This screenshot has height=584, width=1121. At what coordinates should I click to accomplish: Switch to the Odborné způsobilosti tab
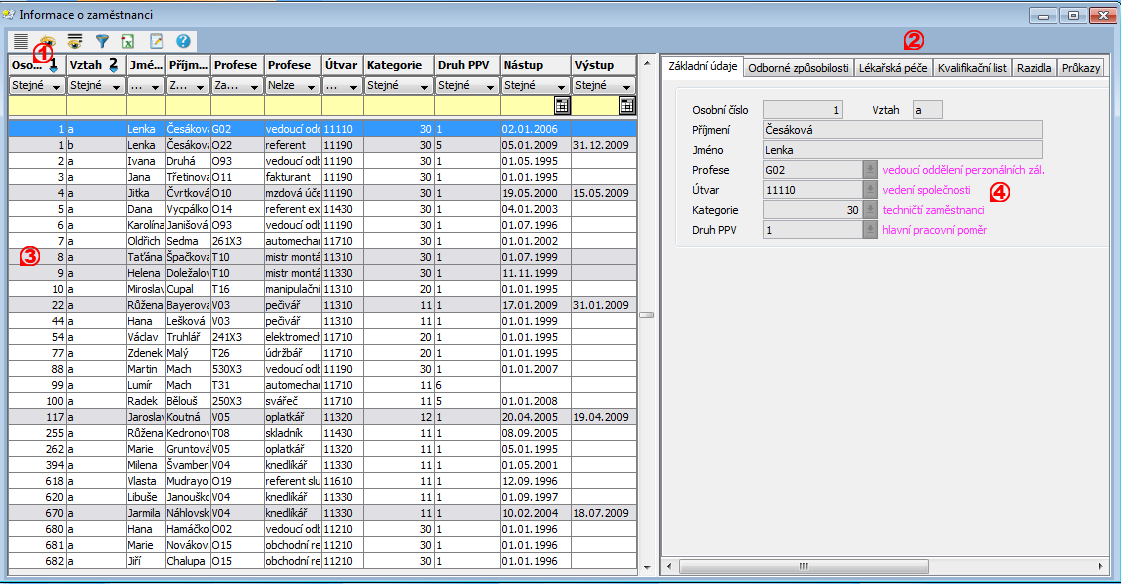tap(798, 68)
